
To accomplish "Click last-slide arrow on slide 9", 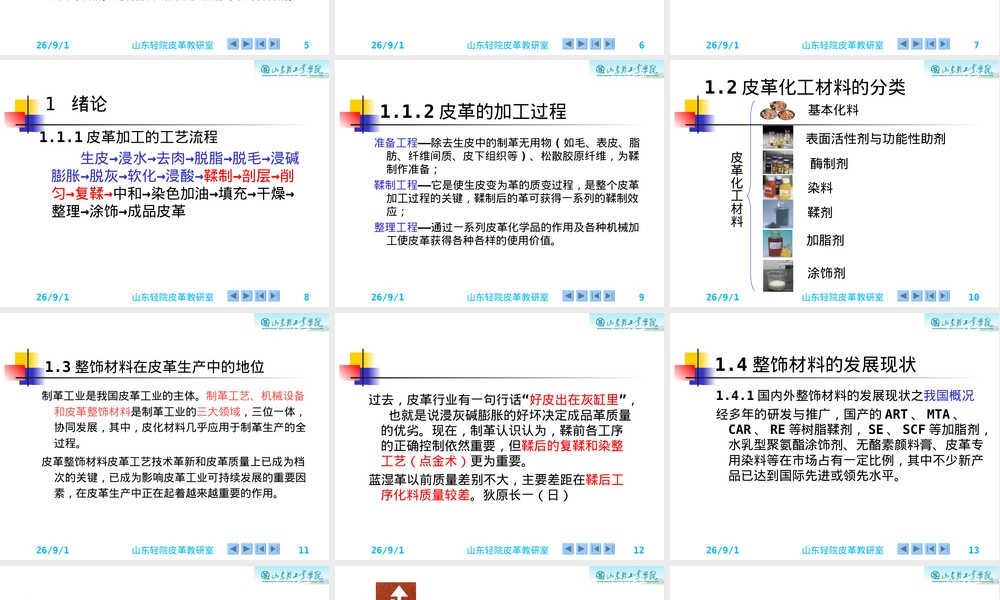I will tap(609, 296).
